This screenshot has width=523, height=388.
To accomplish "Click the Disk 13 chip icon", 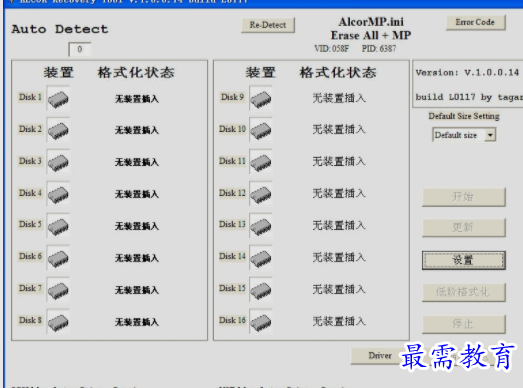I will point(261,226).
